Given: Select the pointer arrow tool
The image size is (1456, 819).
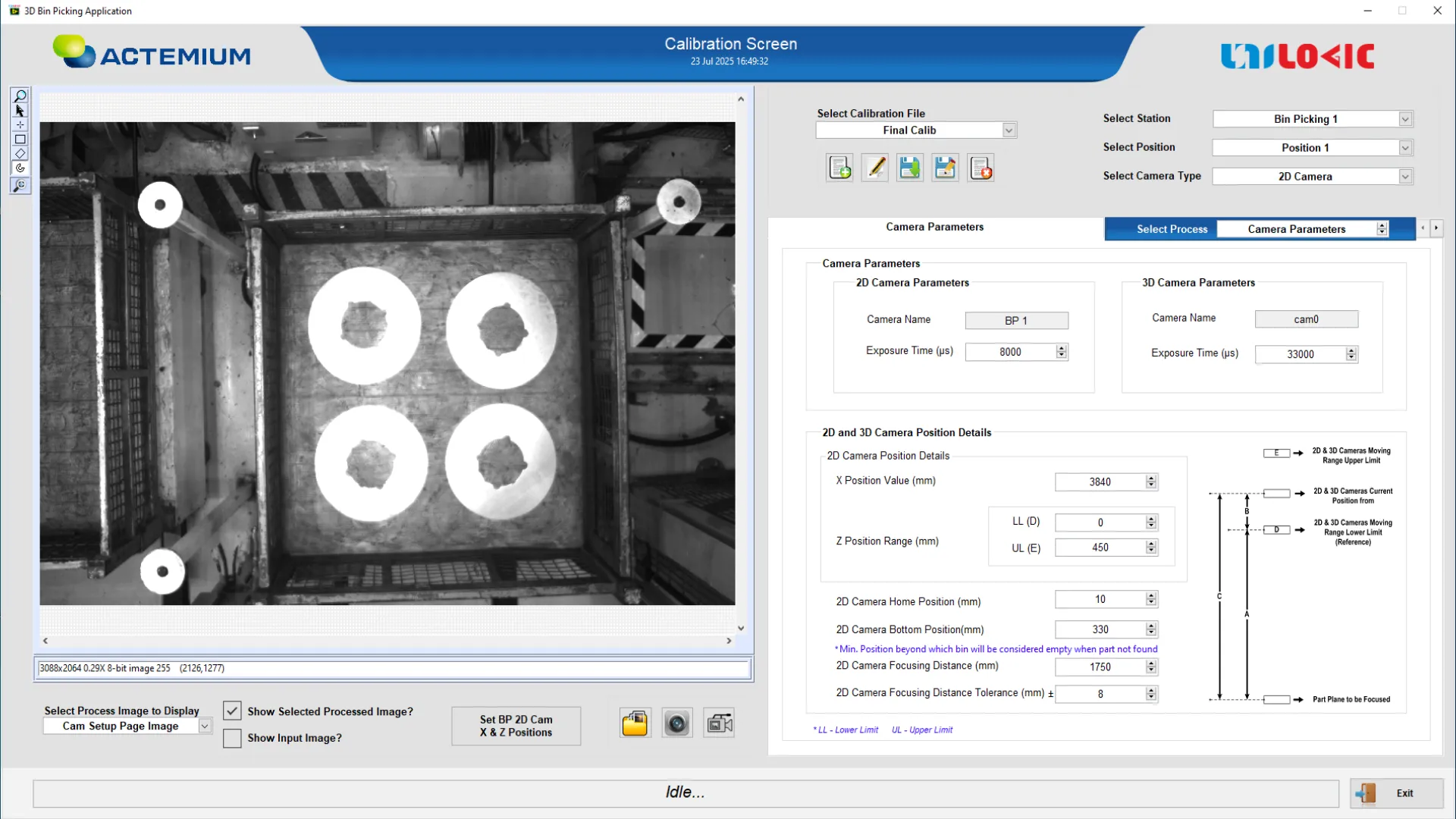Looking at the screenshot, I should [20, 111].
